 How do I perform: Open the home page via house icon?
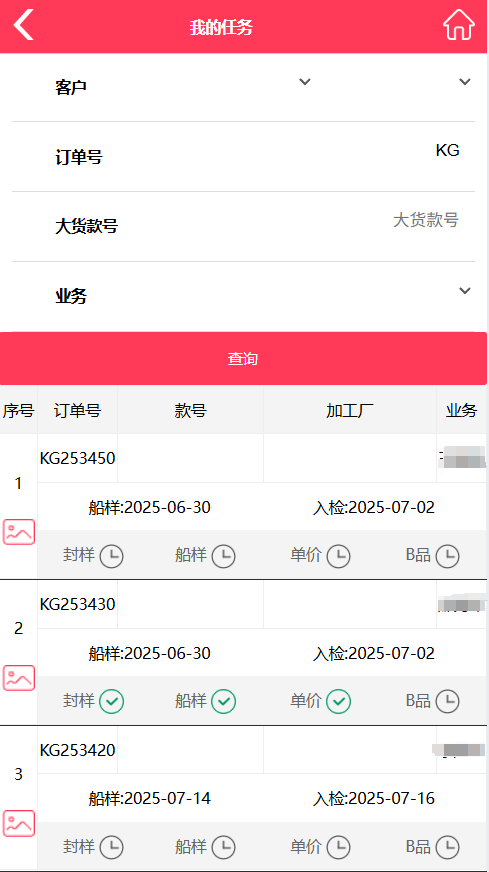[458, 25]
